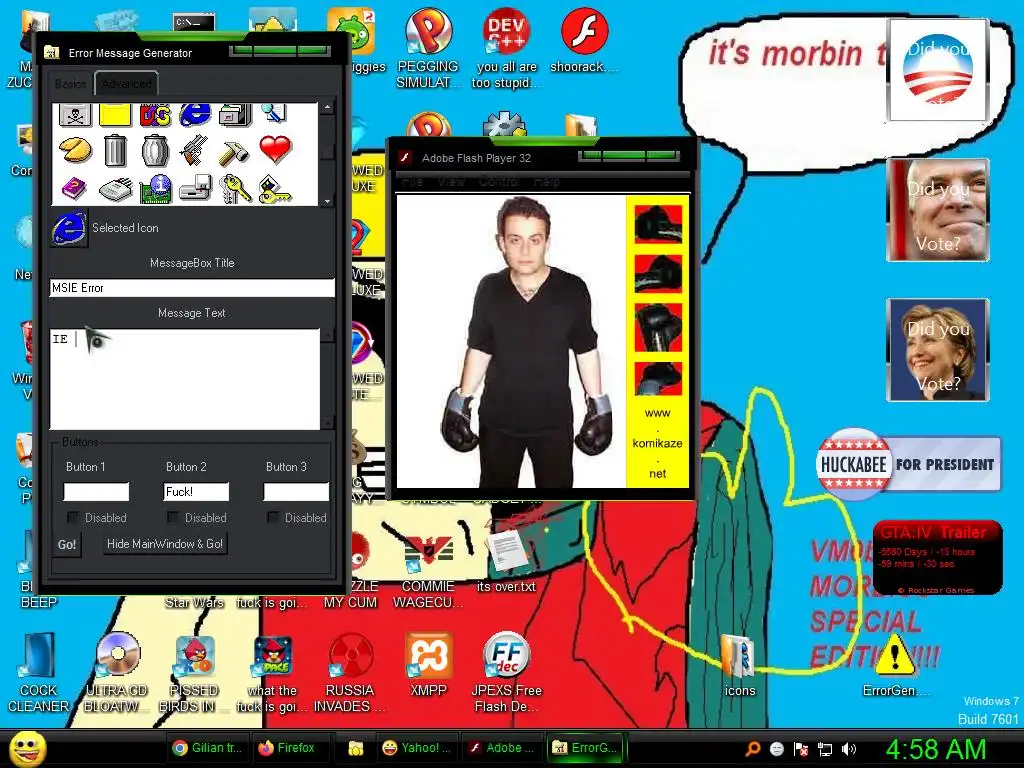Click the volume speaker tray icon
The width and height of the screenshot is (1024, 768).
(x=849, y=749)
